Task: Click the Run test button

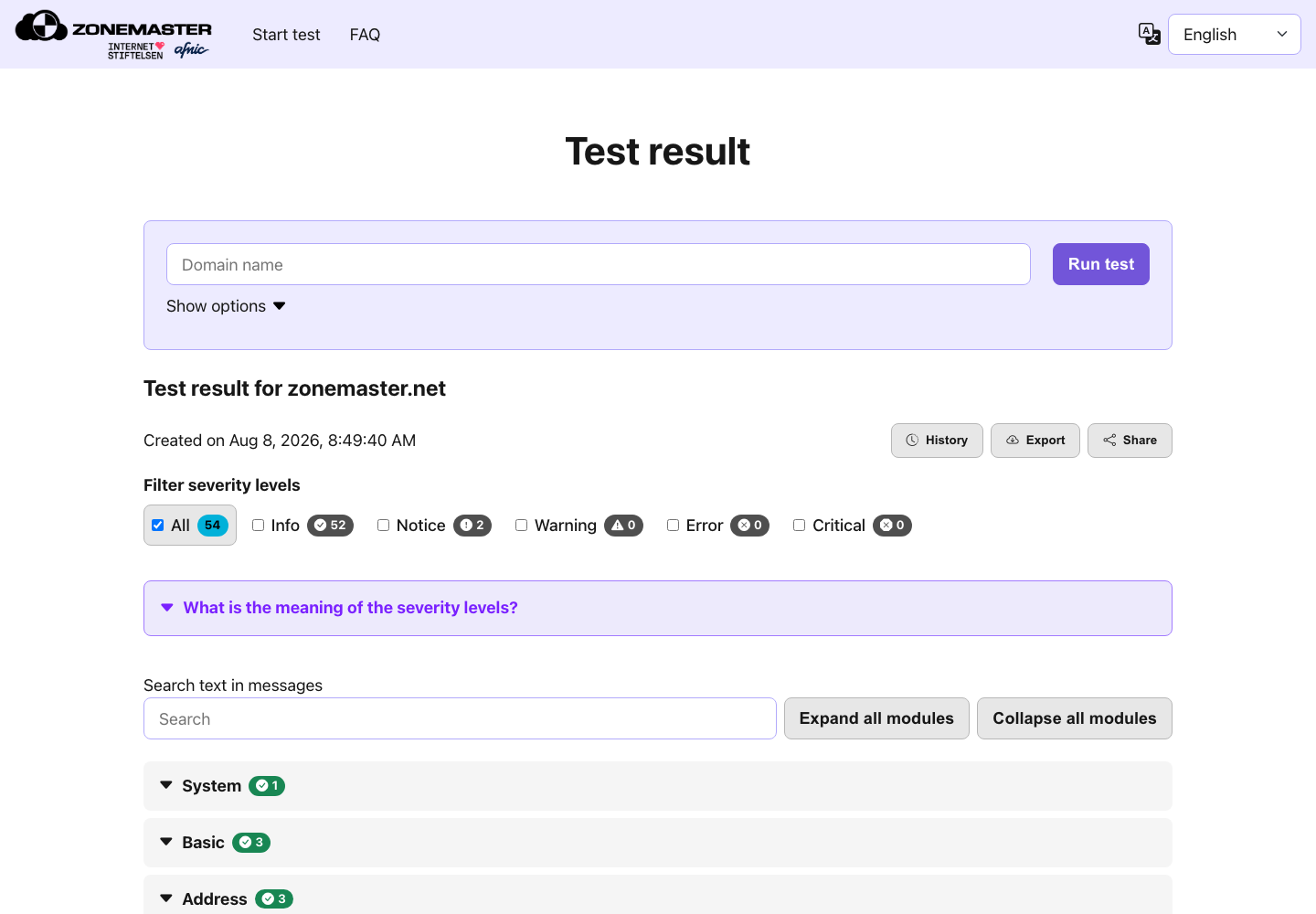Action: click(1101, 264)
